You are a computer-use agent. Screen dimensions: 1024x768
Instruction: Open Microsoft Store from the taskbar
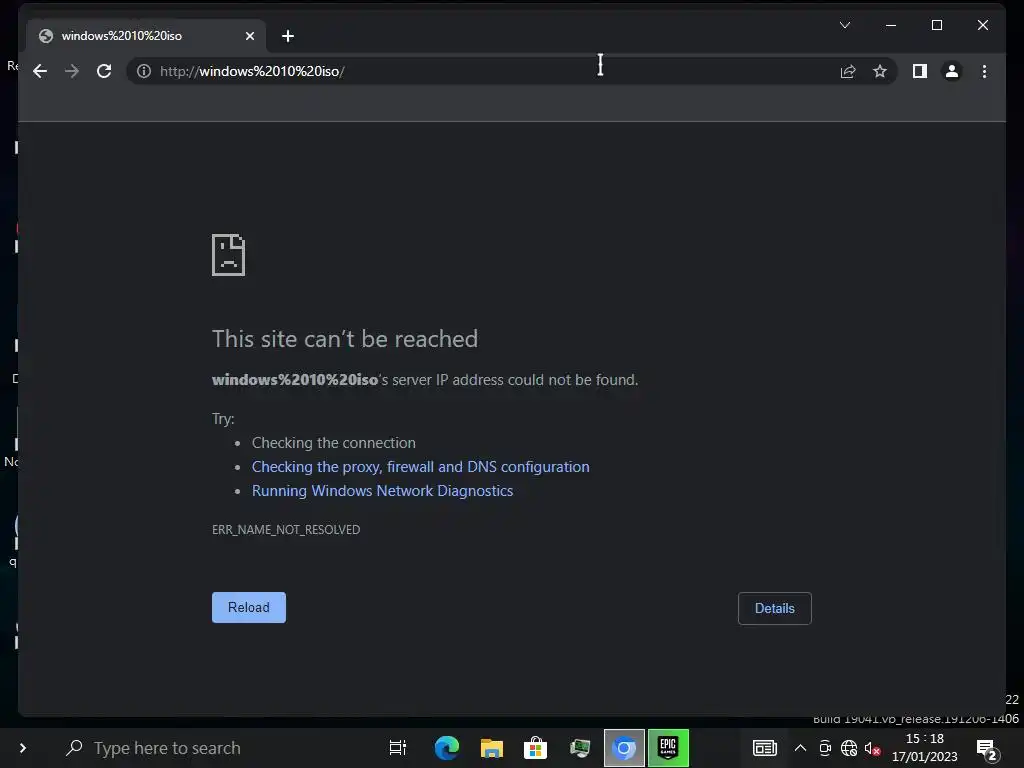click(x=536, y=748)
